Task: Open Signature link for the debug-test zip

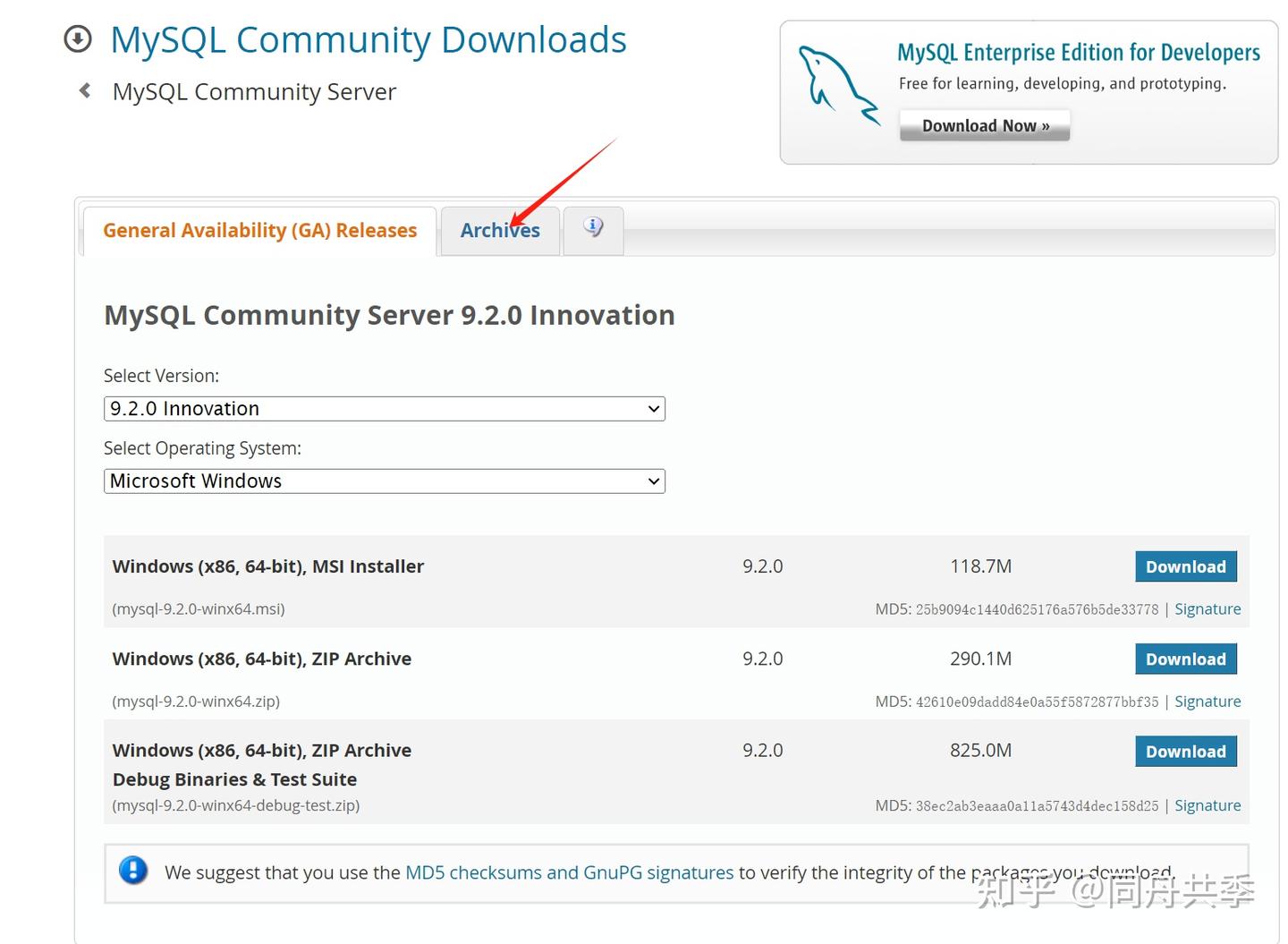Action: [x=1207, y=805]
